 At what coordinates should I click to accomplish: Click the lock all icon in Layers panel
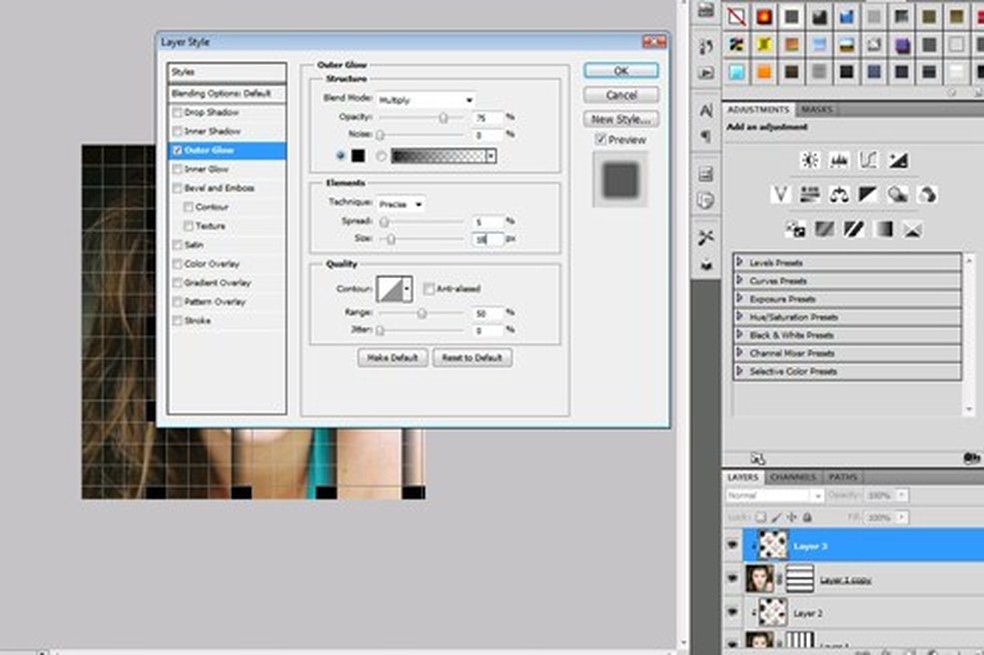(807, 517)
